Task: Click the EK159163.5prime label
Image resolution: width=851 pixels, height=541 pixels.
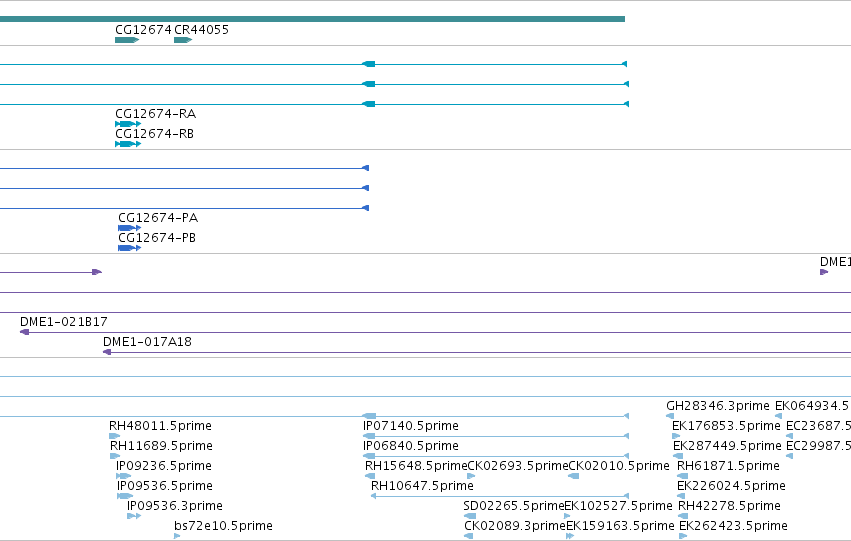Action: 620,526
